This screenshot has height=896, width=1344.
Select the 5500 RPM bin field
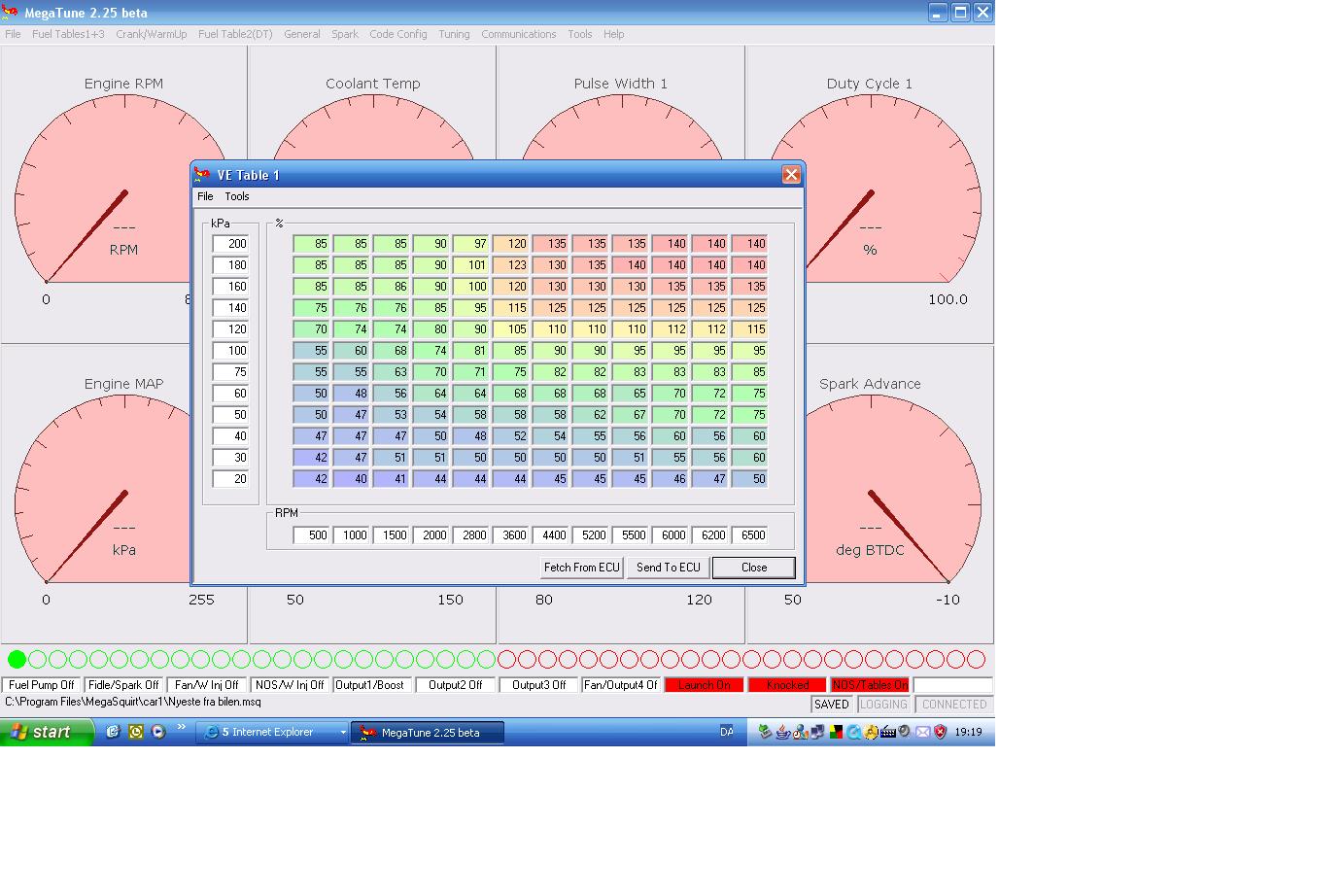[x=631, y=535]
